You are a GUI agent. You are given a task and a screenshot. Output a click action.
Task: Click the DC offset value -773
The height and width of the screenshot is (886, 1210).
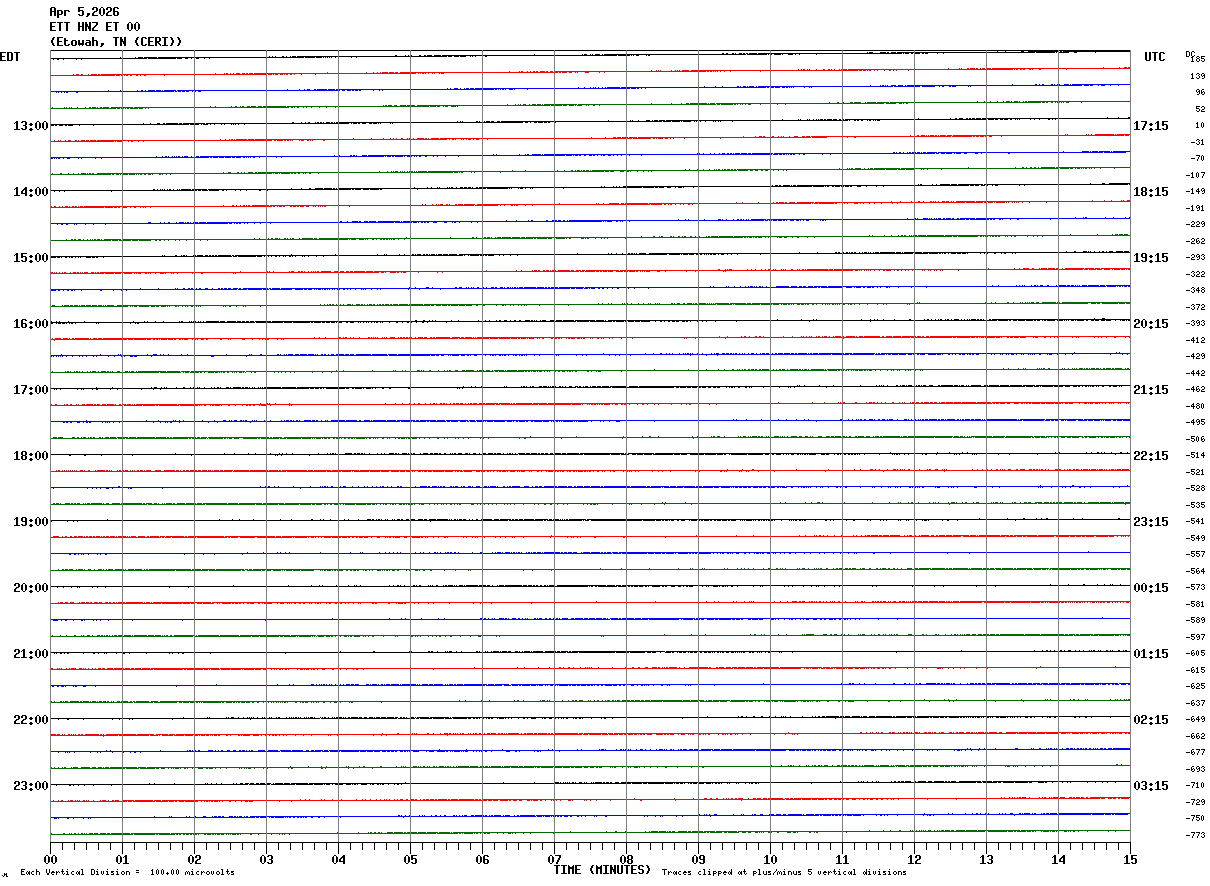[x=1195, y=835]
